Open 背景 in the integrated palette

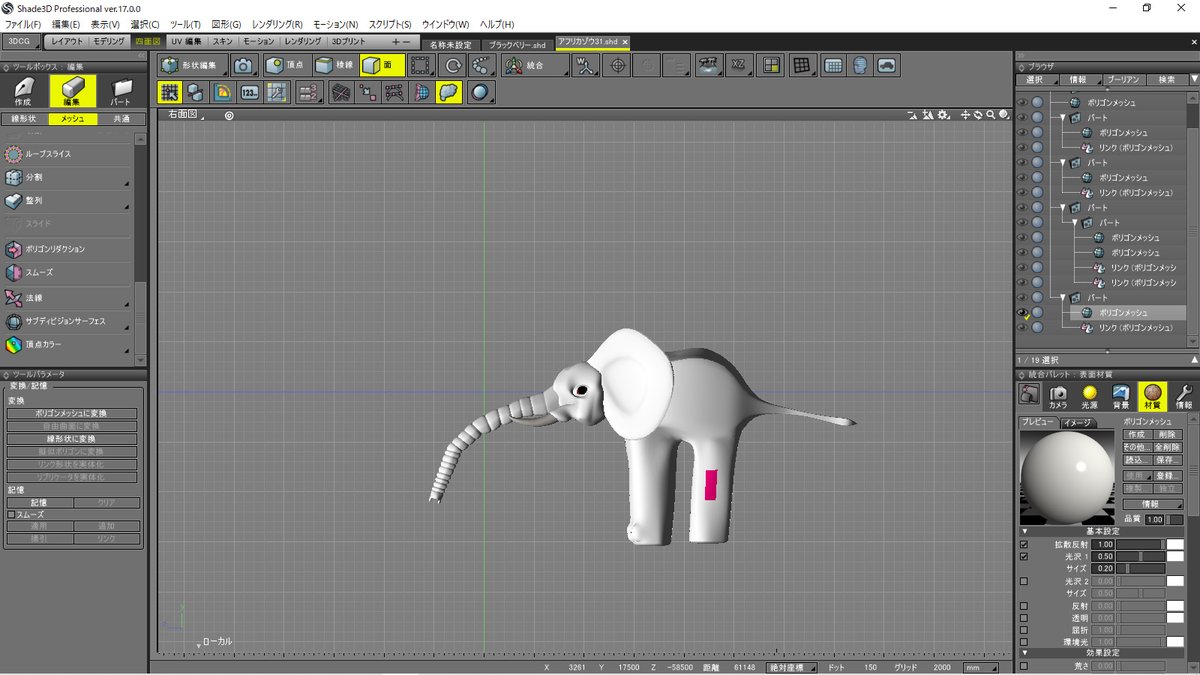click(1121, 398)
